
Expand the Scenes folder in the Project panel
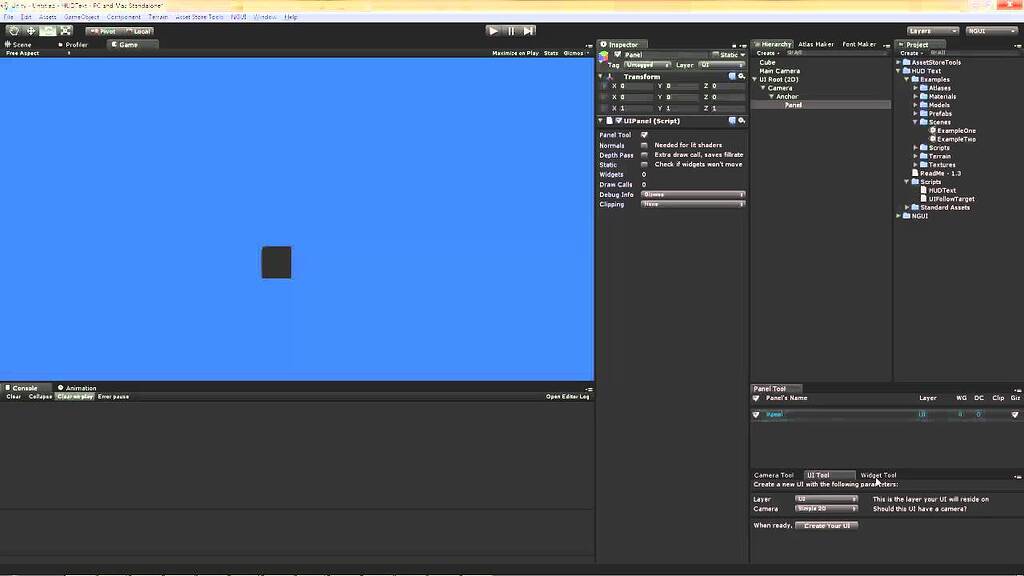[913, 121]
